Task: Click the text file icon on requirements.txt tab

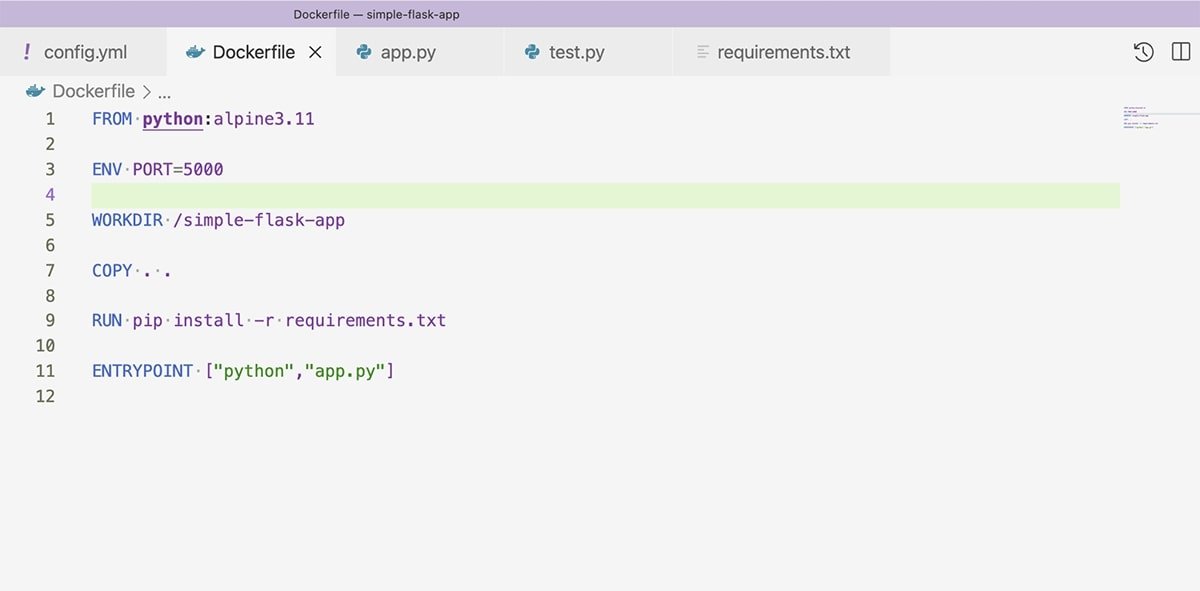Action: (x=703, y=52)
